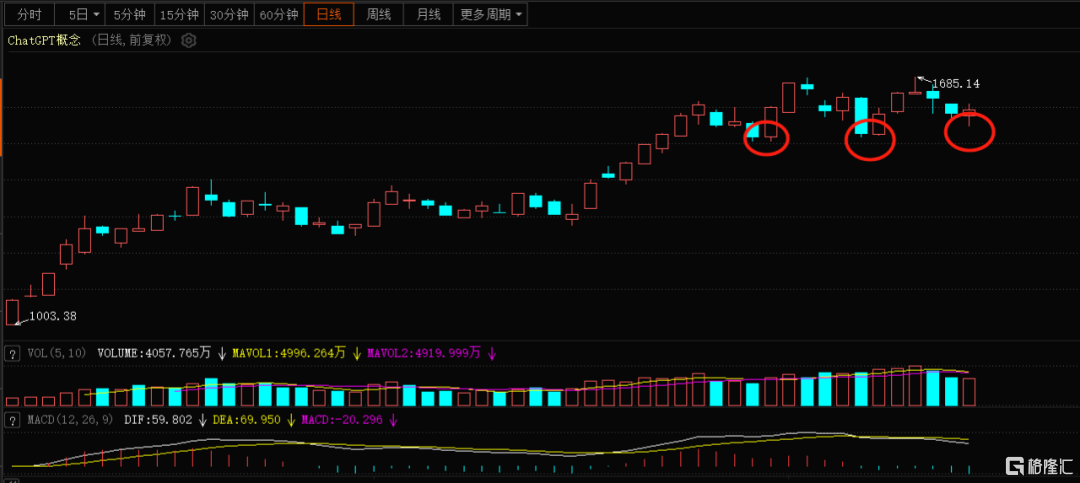Viewport: 1080px width, 483px height.
Task: Select the last volume bar on right
Action: click(x=969, y=391)
